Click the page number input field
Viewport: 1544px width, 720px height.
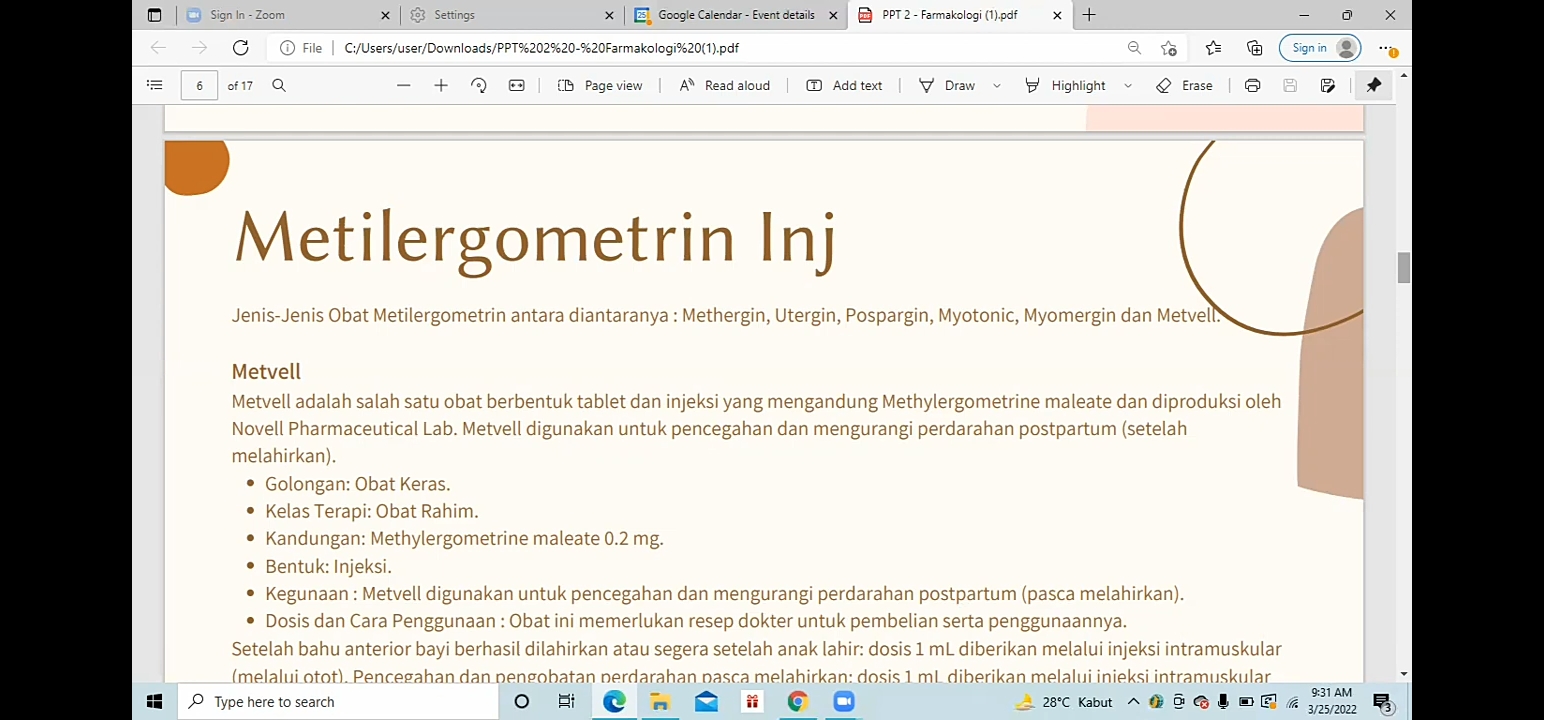point(199,86)
